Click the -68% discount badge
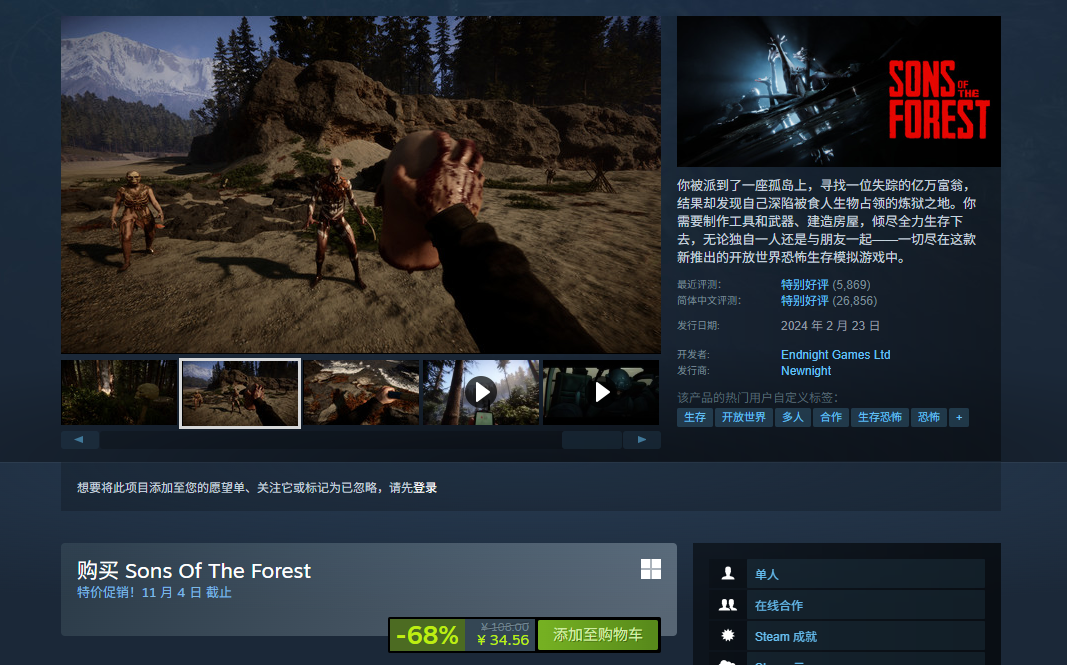1067x665 pixels. point(427,635)
